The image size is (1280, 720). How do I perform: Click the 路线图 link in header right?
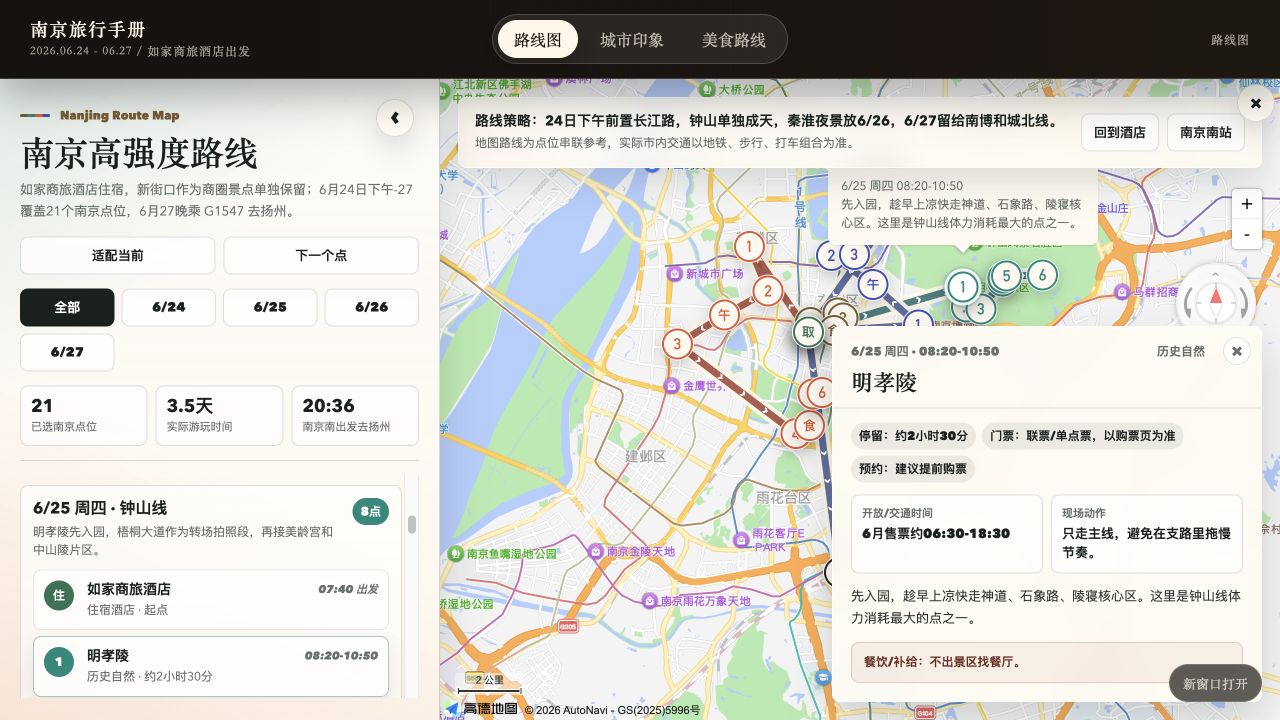point(1230,40)
